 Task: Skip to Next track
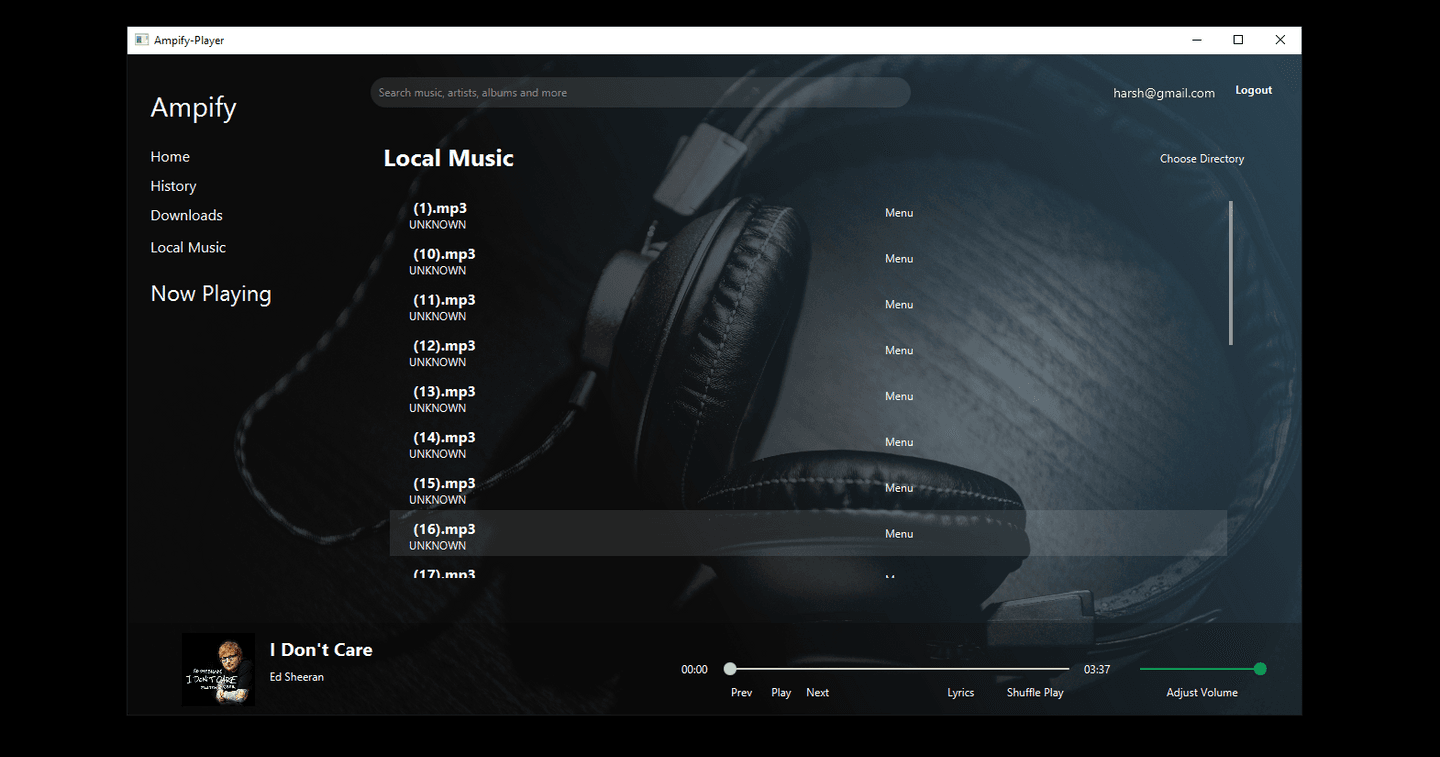[817, 693]
